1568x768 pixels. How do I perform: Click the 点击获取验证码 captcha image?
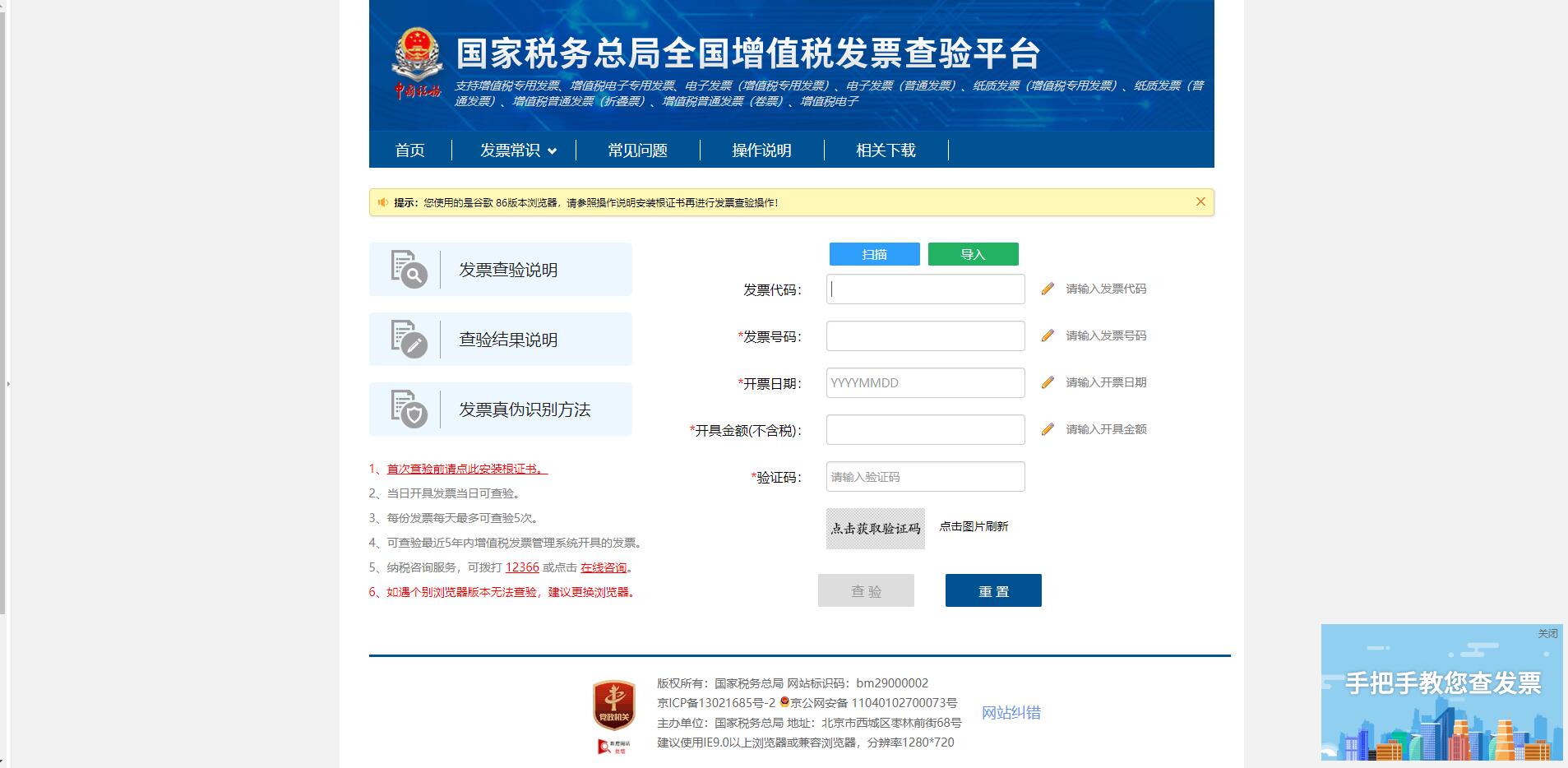pyautogui.click(x=875, y=529)
